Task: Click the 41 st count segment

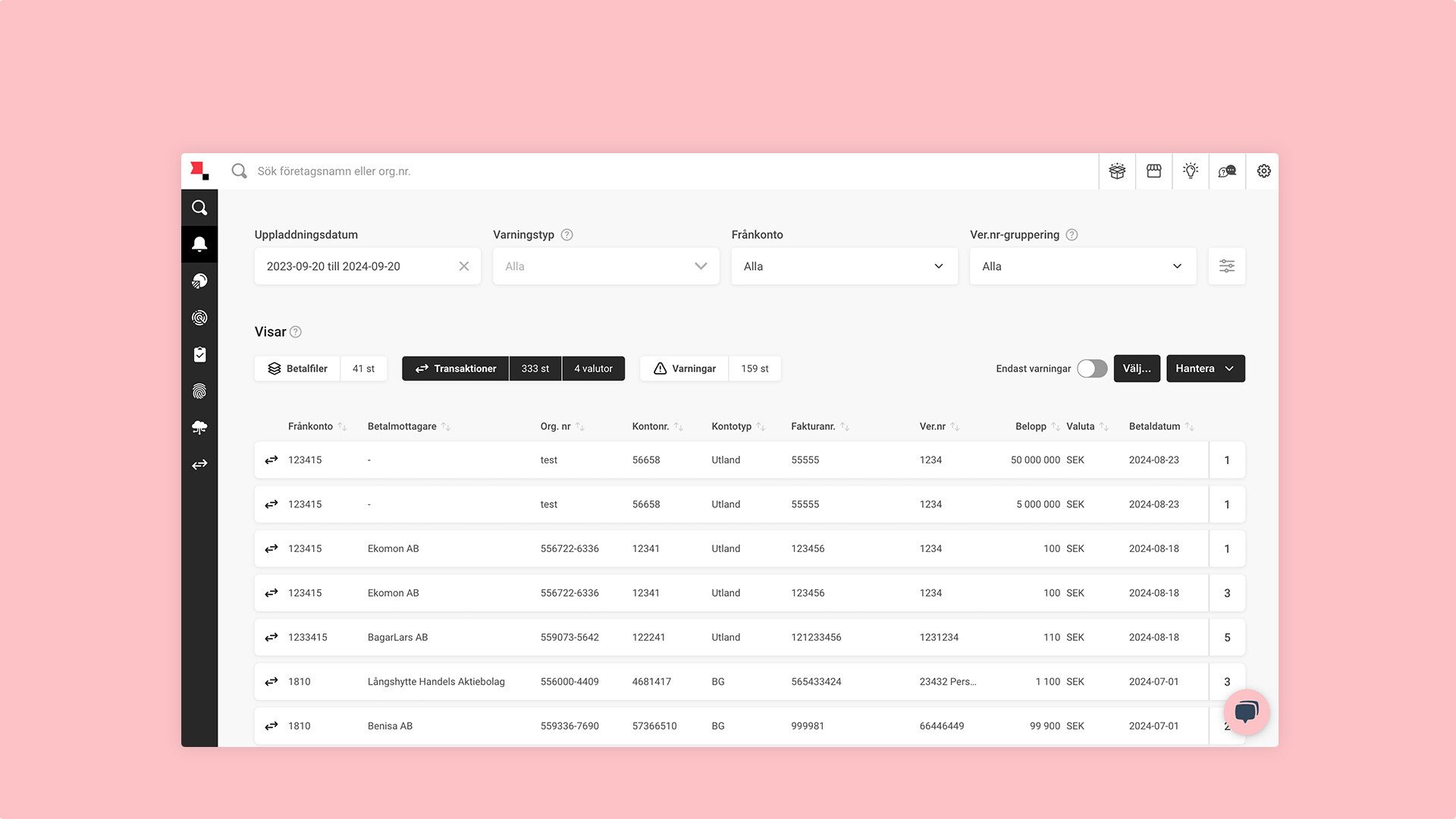Action: pyautogui.click(x=363, y=369)
